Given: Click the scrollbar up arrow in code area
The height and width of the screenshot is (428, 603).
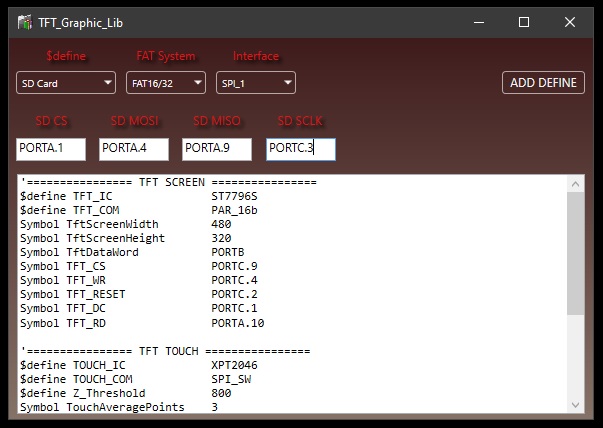Looking at the screenshot, I should [575, 183].
